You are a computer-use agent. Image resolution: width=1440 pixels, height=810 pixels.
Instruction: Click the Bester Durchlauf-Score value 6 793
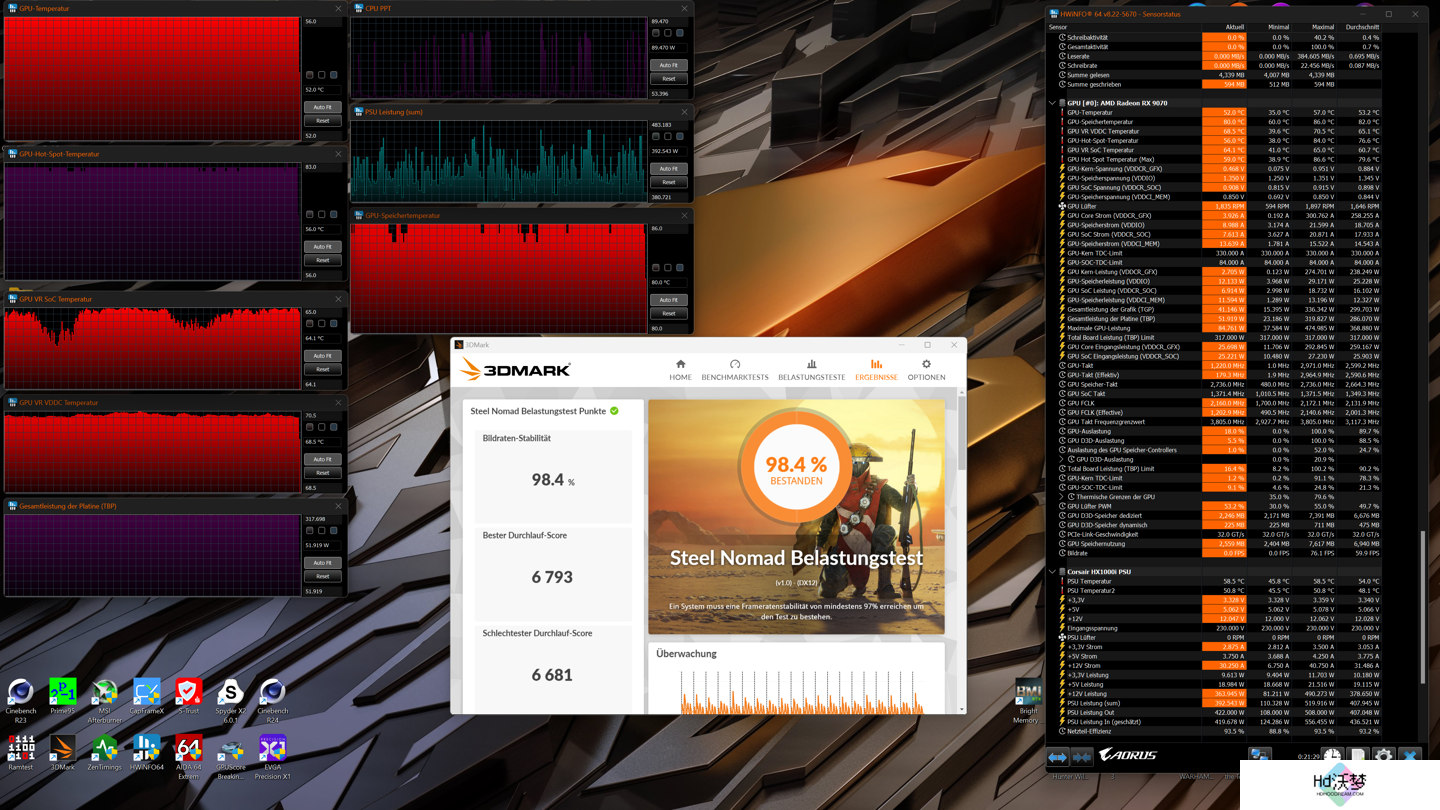[552, 577]
